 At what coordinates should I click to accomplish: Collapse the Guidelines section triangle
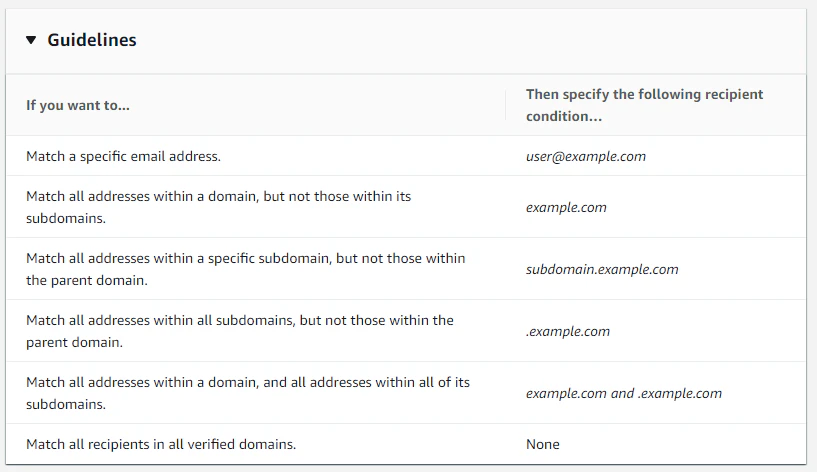pyautogui.click(x=30, y=41)
